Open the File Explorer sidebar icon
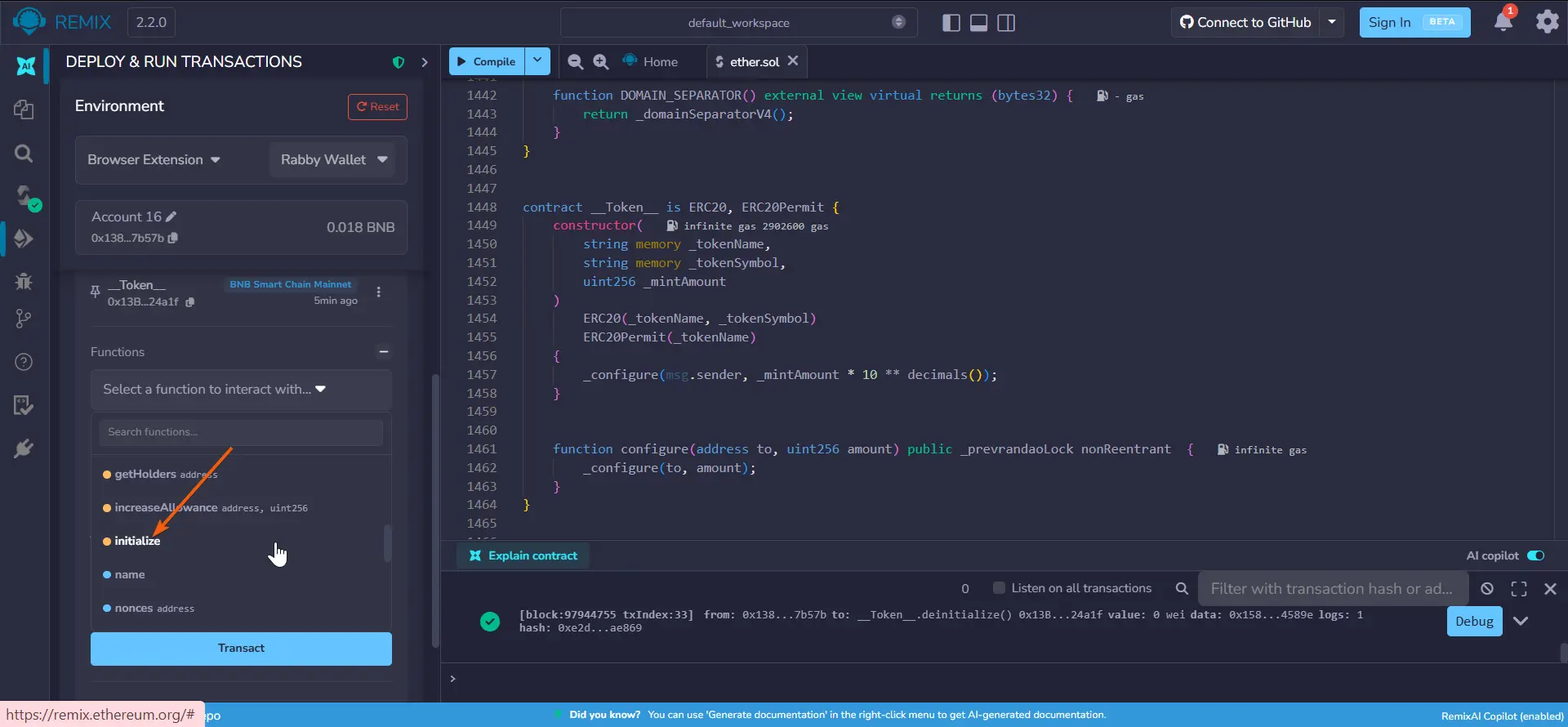 point(24,109)
